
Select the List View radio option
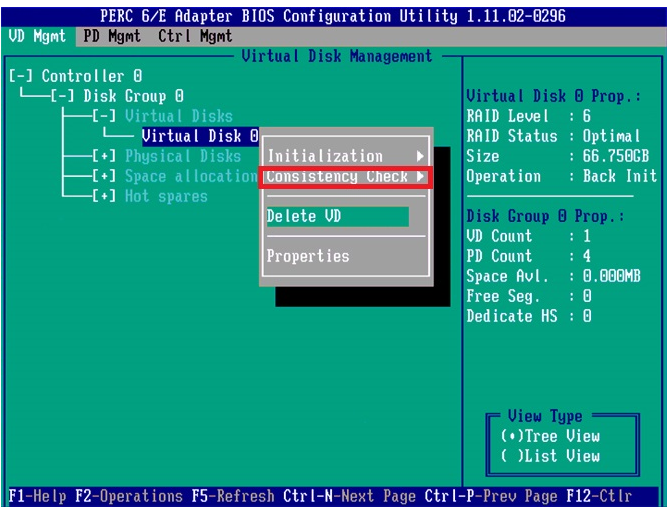tap(550, 456)
